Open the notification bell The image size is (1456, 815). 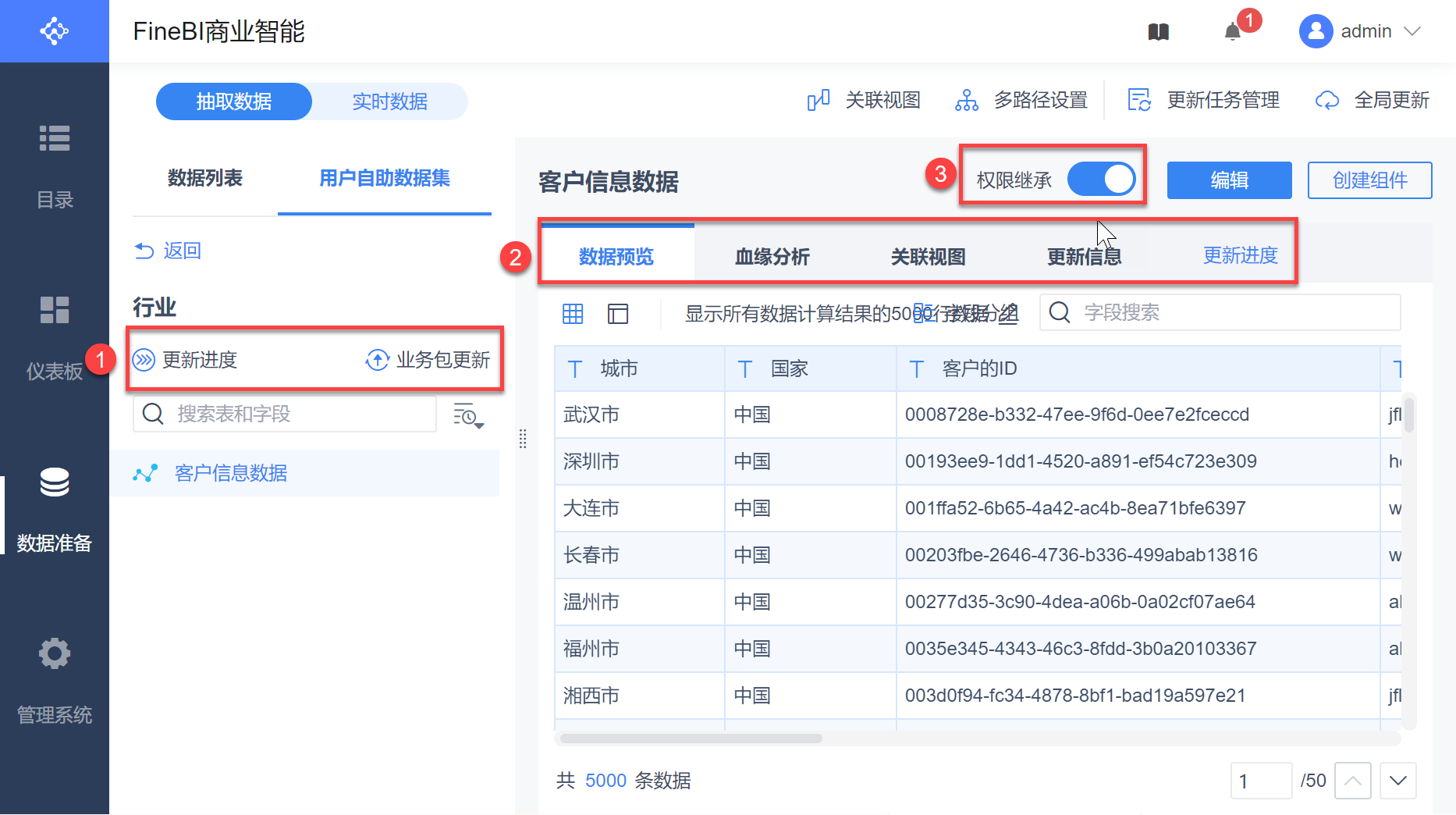pyautogui.click(x=1233, y=31)
